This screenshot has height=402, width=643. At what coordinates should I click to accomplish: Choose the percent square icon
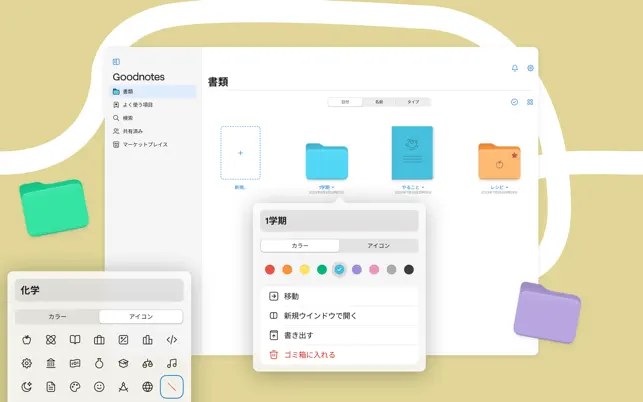pyautogui.click(x=123, y=340)
